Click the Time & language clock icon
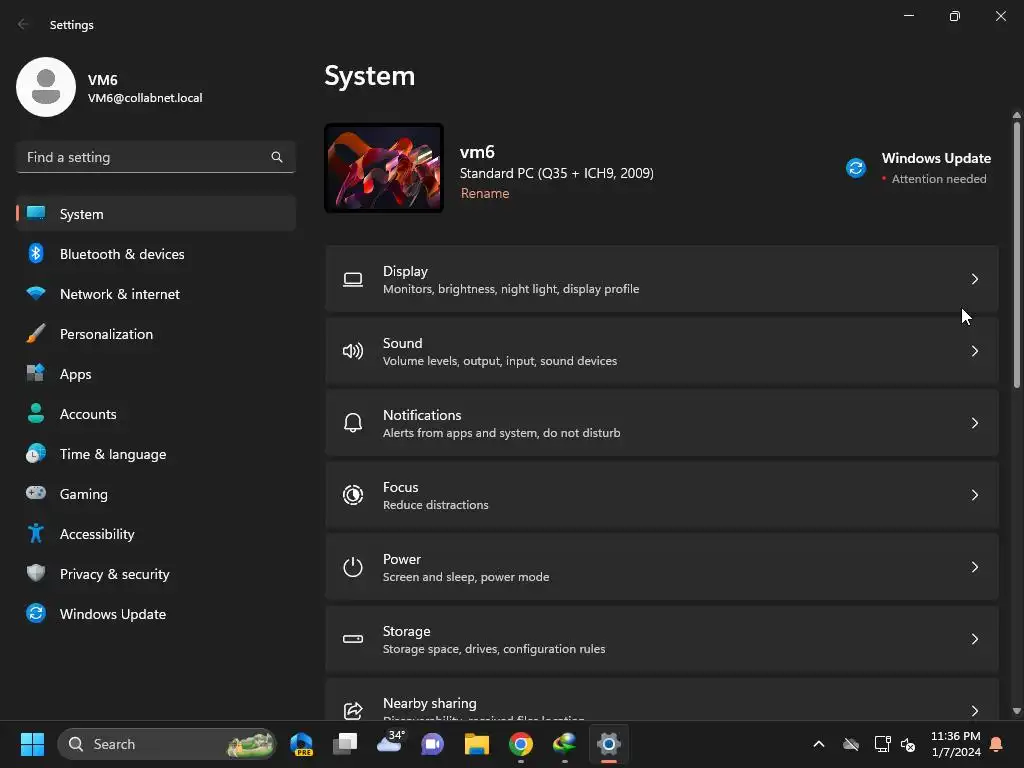 [x=36, y=453]
